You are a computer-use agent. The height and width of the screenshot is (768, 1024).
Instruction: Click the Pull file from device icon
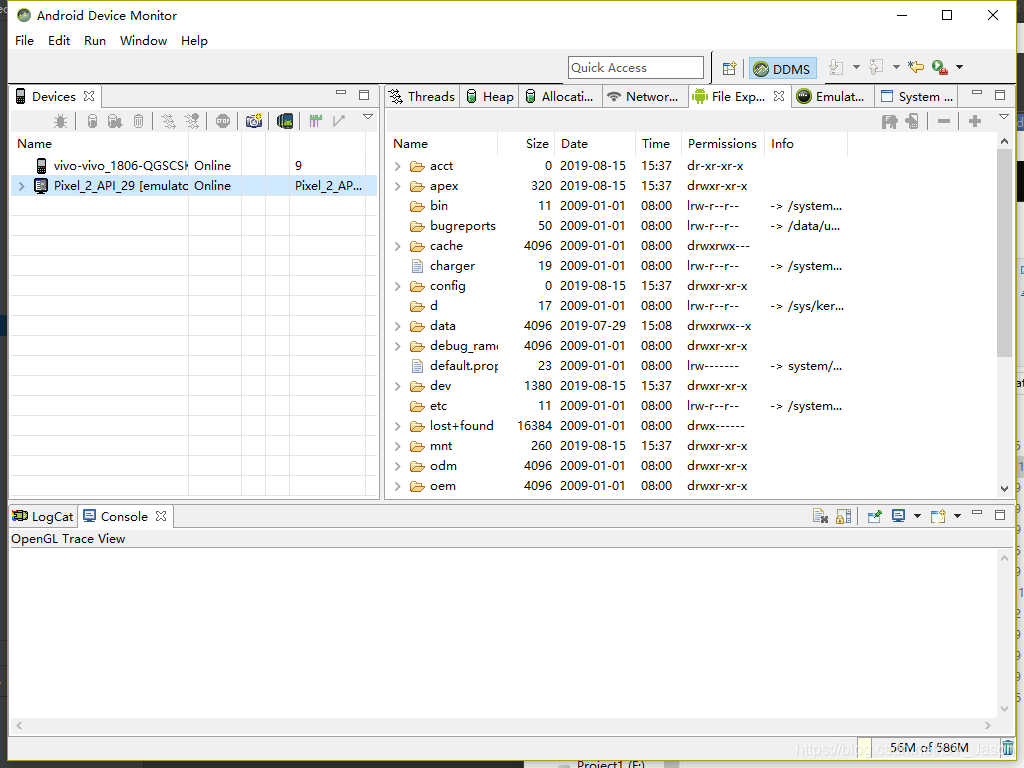[889, 121]
